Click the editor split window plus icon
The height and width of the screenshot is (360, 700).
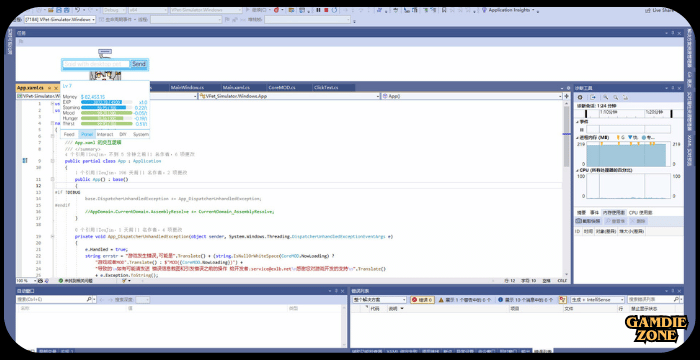[x=567, y=96]
